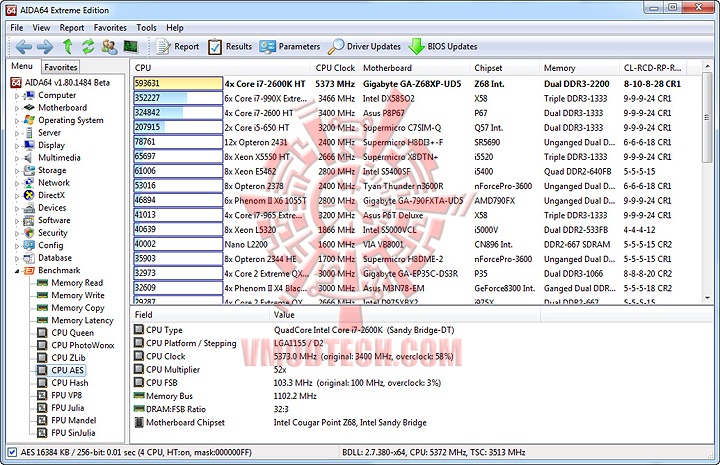
Task: Select the DirectX tree item
Action: pyautogui.click(x=51, y=195)
